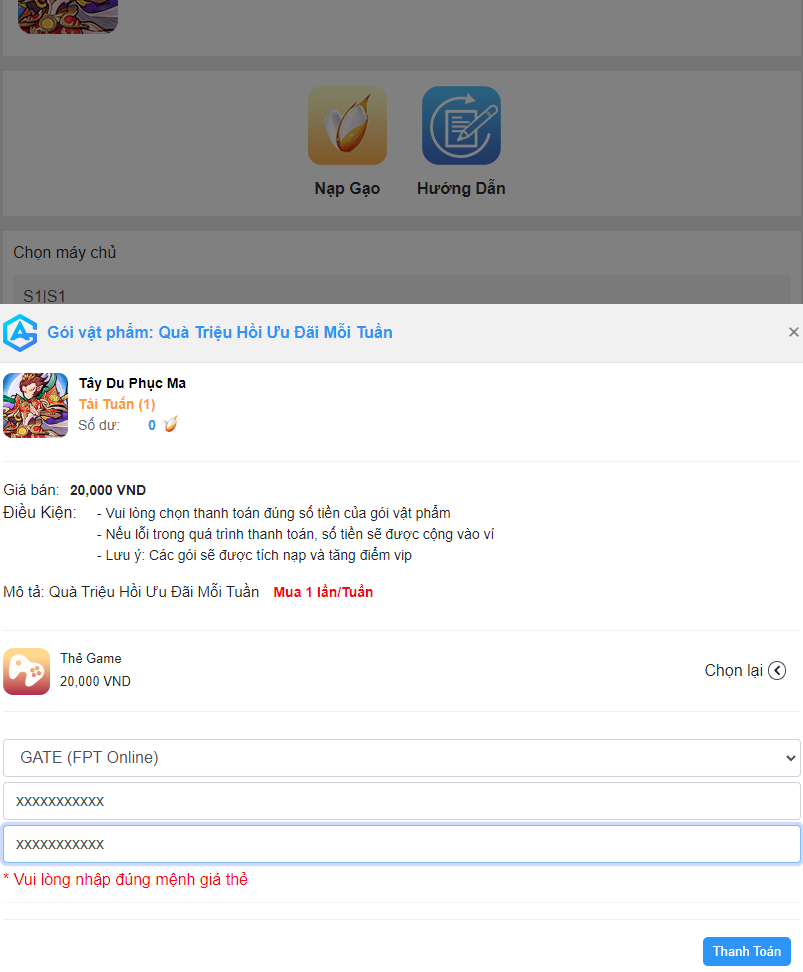Select the Thẻ Game controller icon
The width and height of the screenshot is (803, 972).
point(27,671)
